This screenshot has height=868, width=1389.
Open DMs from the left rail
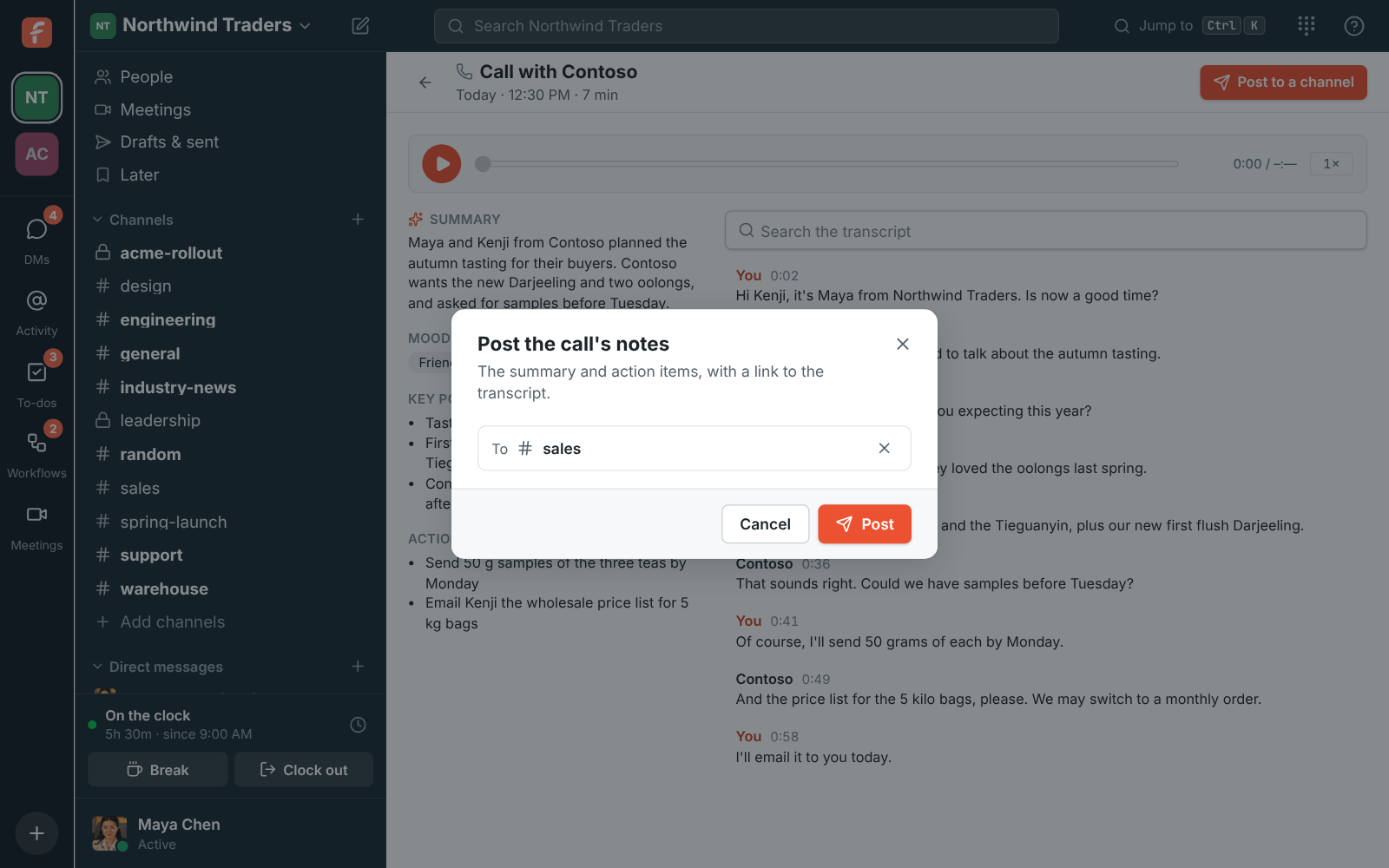coord(36,239)
